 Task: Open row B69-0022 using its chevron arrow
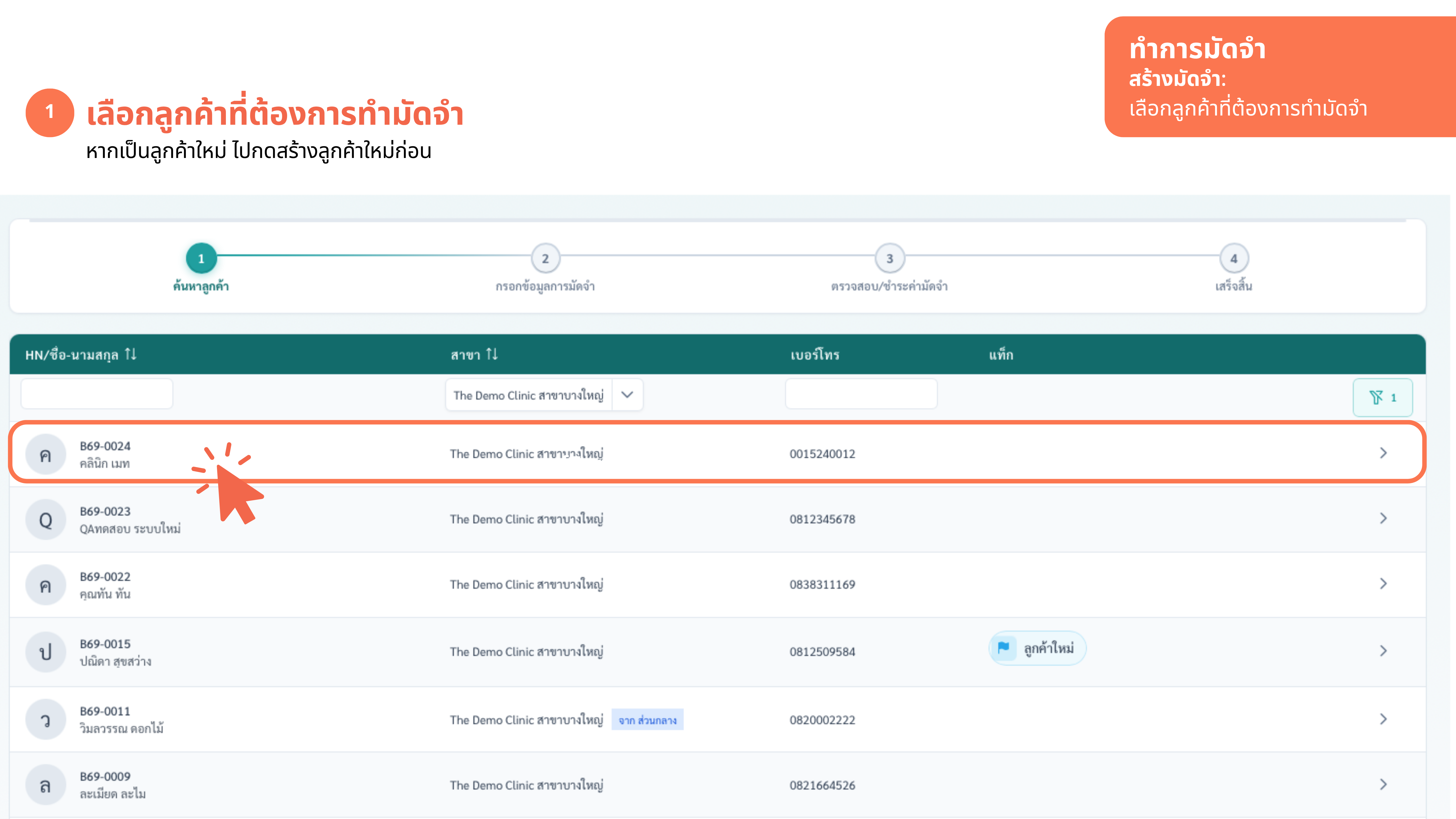(x=1383, y=583)
